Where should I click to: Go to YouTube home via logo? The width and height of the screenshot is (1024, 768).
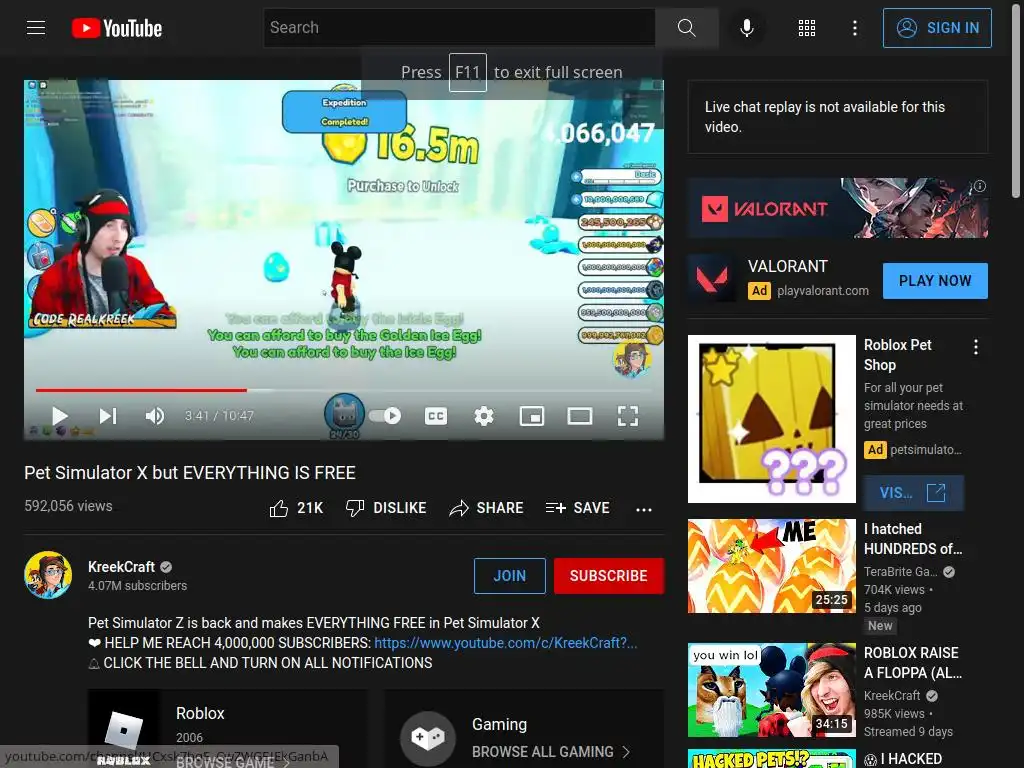click(117, 28)
